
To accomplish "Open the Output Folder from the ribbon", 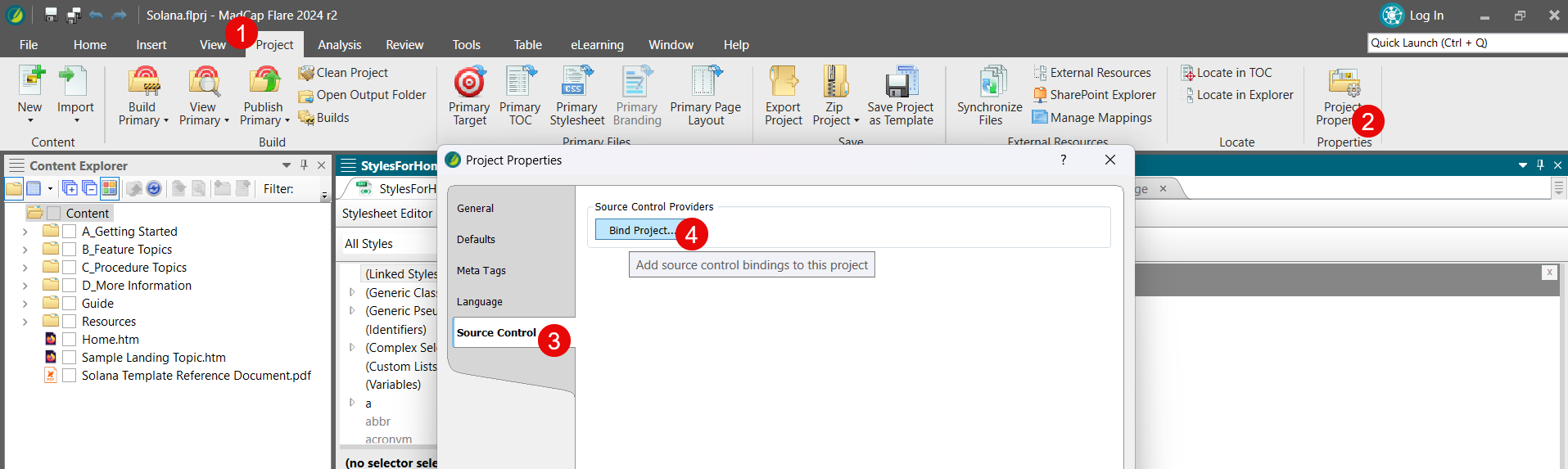I will tap(362, 95).
